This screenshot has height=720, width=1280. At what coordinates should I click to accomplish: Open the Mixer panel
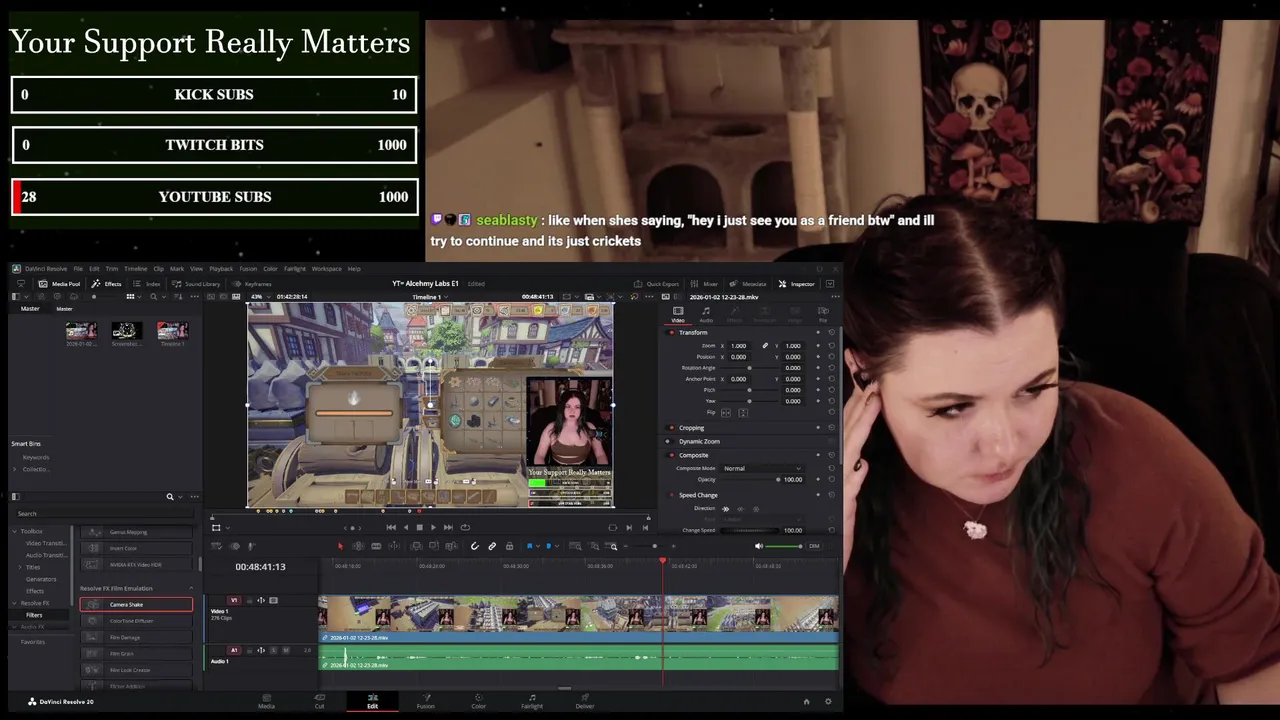tap(705, 284)
